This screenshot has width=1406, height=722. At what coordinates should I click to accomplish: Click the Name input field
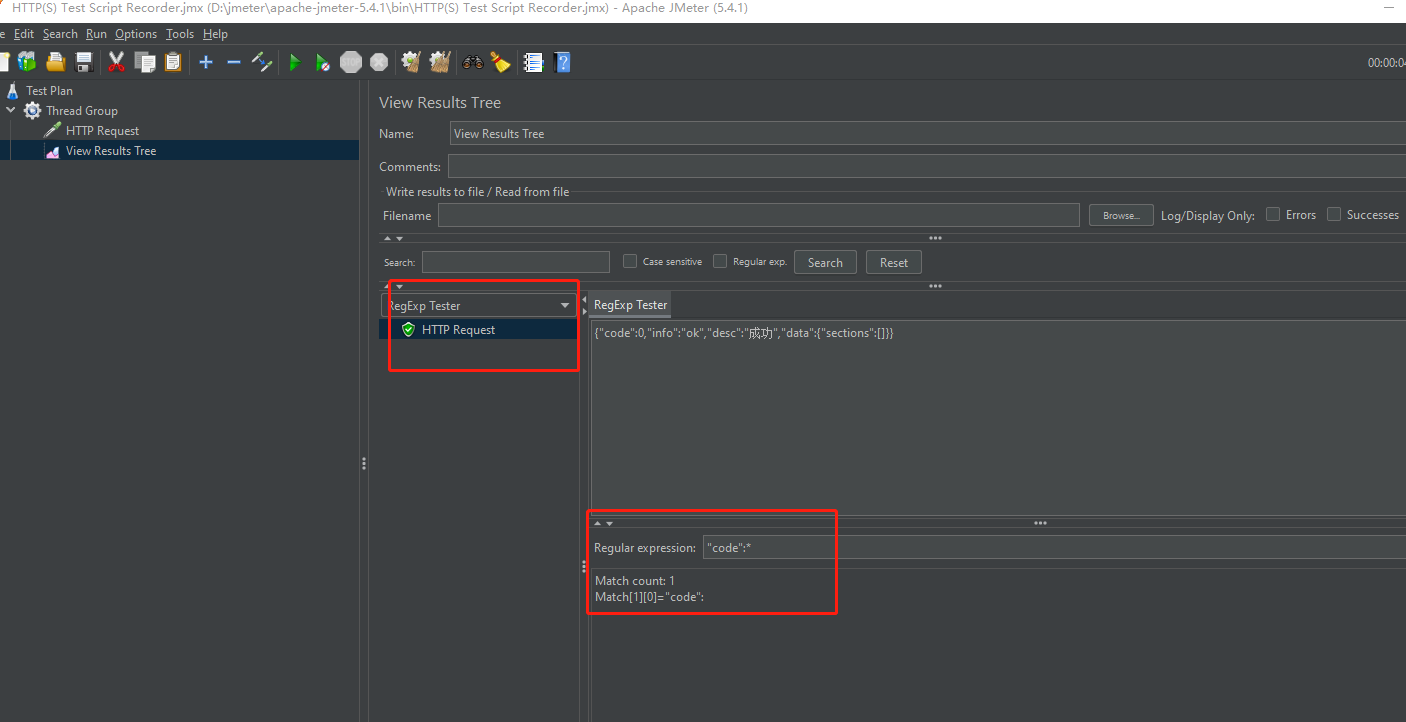[927, 134]
